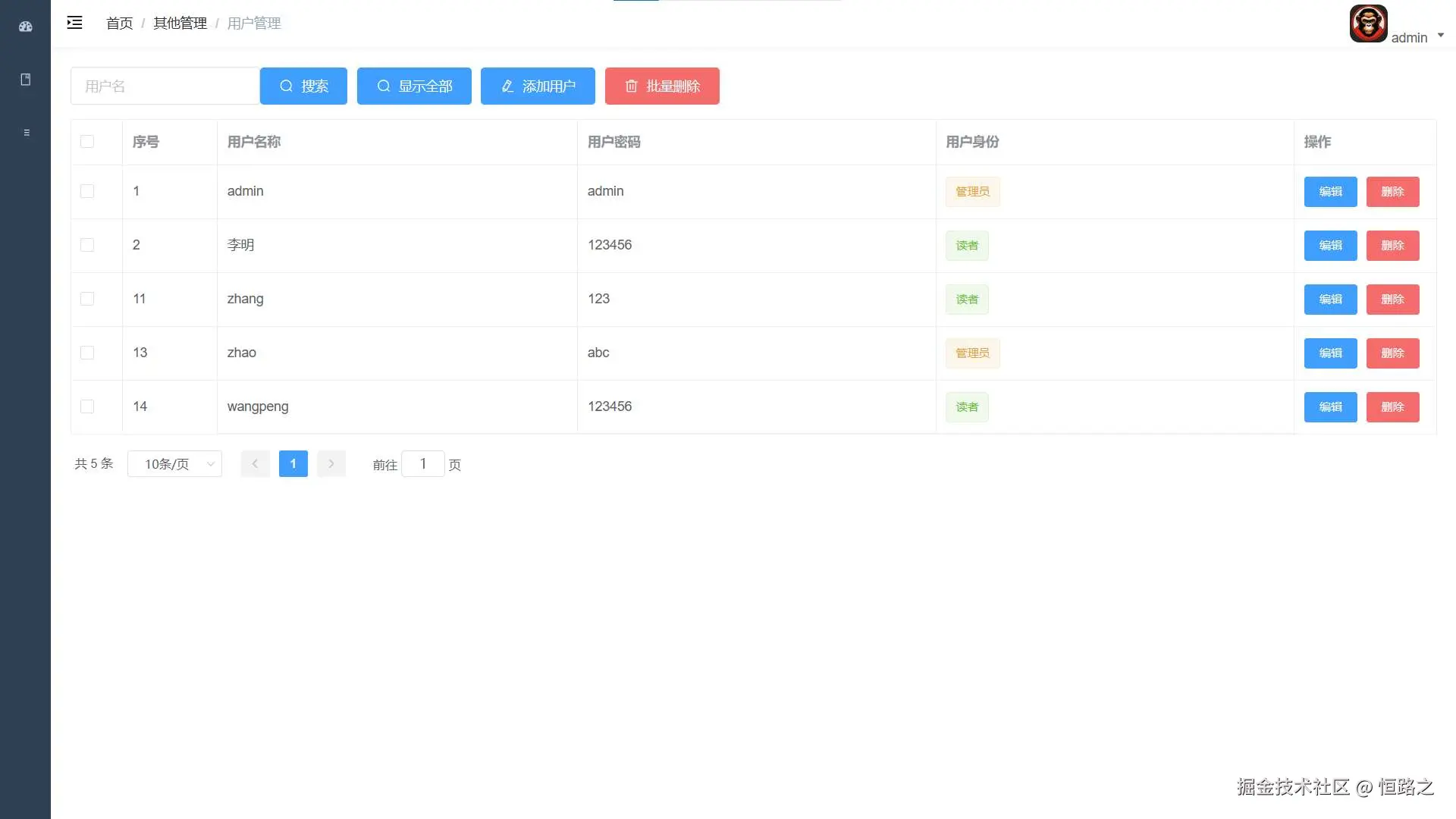The image size is (1456, 819).
Task: Open the 10条/页 page size dropdown
Action: pyautogui.click(x=174, y=464)
